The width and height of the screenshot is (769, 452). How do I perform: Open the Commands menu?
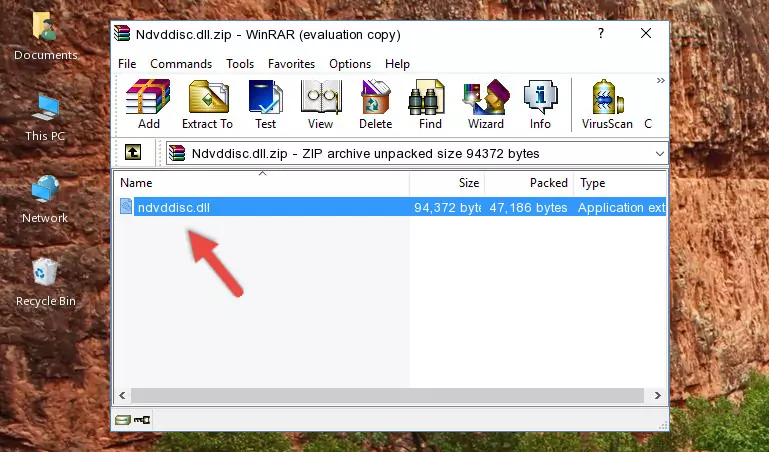pos(181,64)
